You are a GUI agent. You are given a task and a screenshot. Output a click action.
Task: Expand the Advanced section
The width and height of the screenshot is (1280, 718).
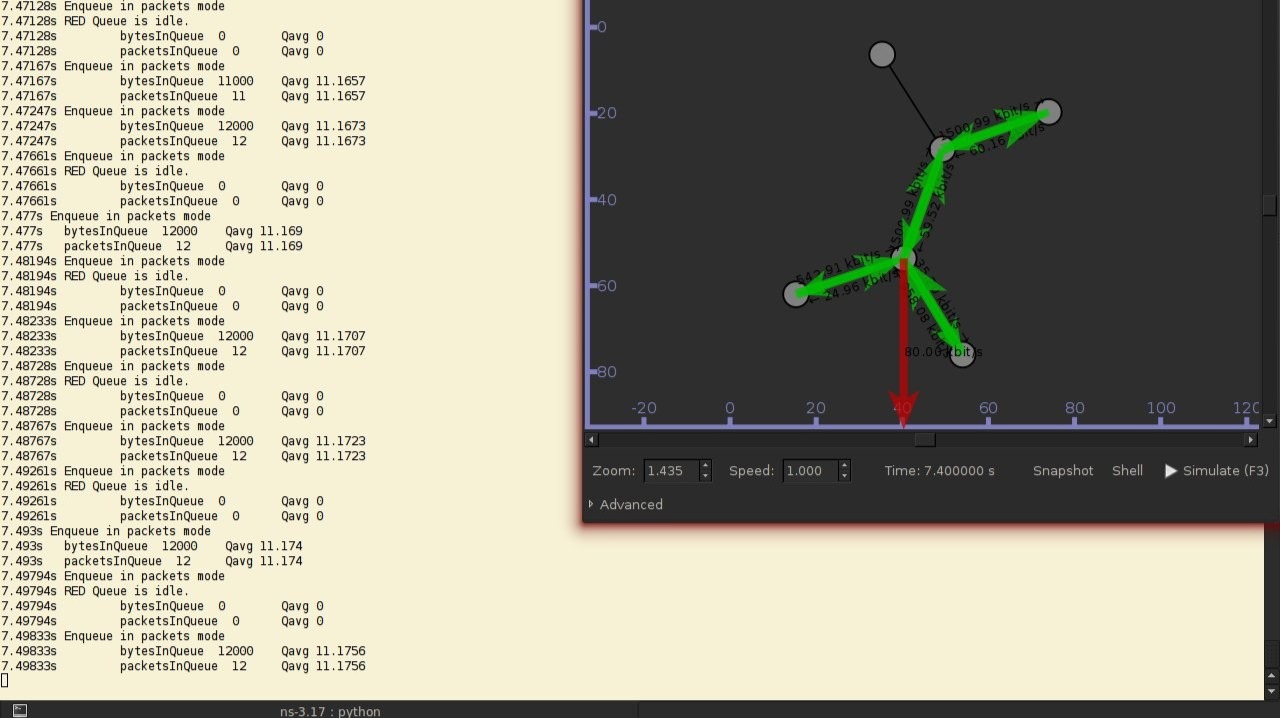pos(626,504)
